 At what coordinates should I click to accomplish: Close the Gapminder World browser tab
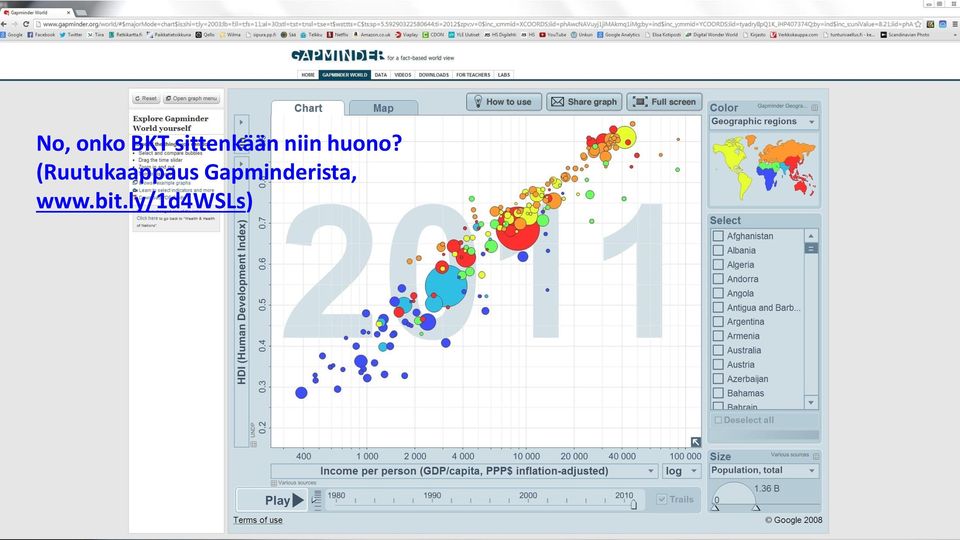pyautogui.click(x=68, y=12)
